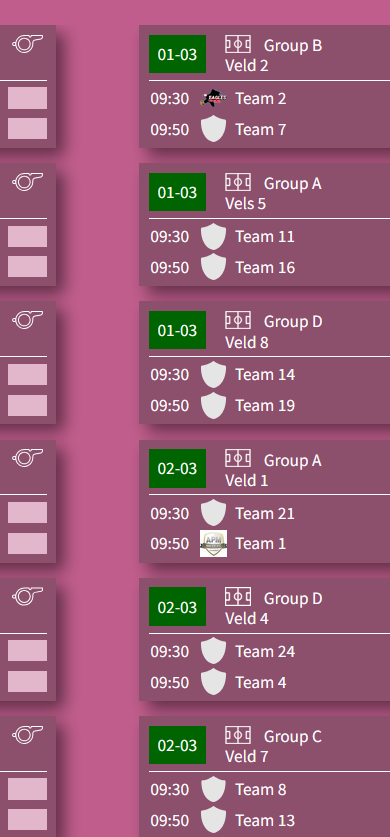Open the Team 16 entry

coord(265,267)
